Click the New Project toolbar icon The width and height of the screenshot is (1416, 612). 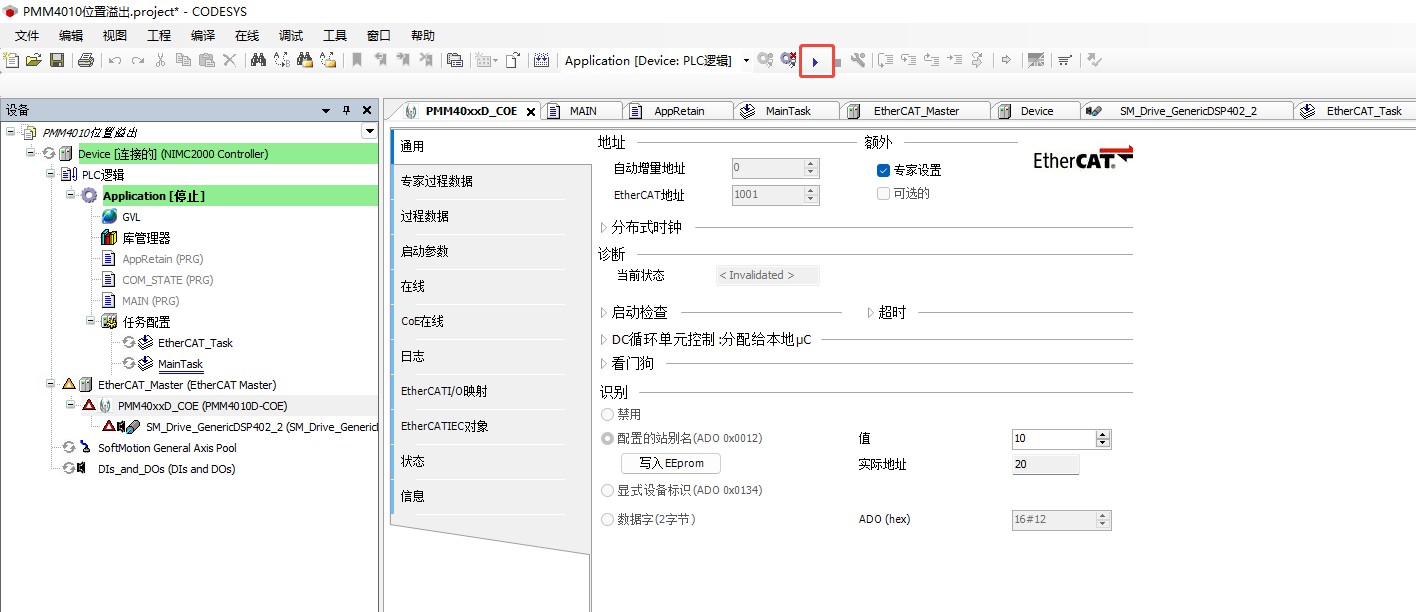click(x=12, y=61)
